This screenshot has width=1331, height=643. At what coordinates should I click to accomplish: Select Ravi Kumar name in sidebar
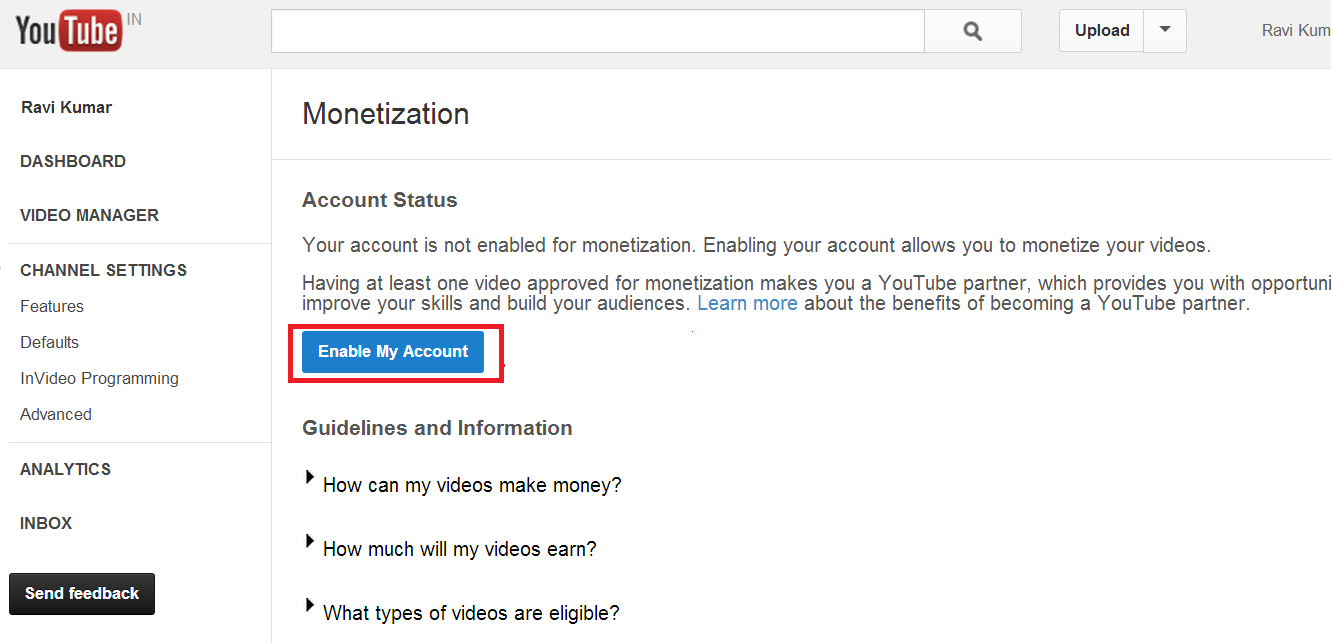(66, 107)
